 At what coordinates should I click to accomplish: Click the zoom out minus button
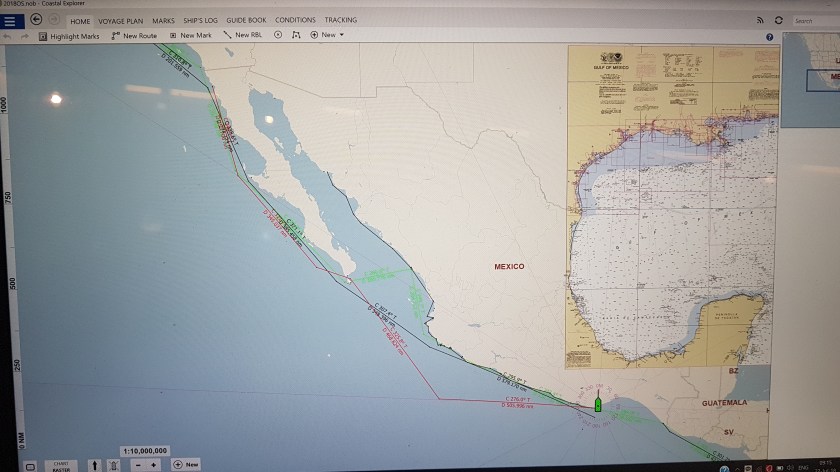(138, 464)
